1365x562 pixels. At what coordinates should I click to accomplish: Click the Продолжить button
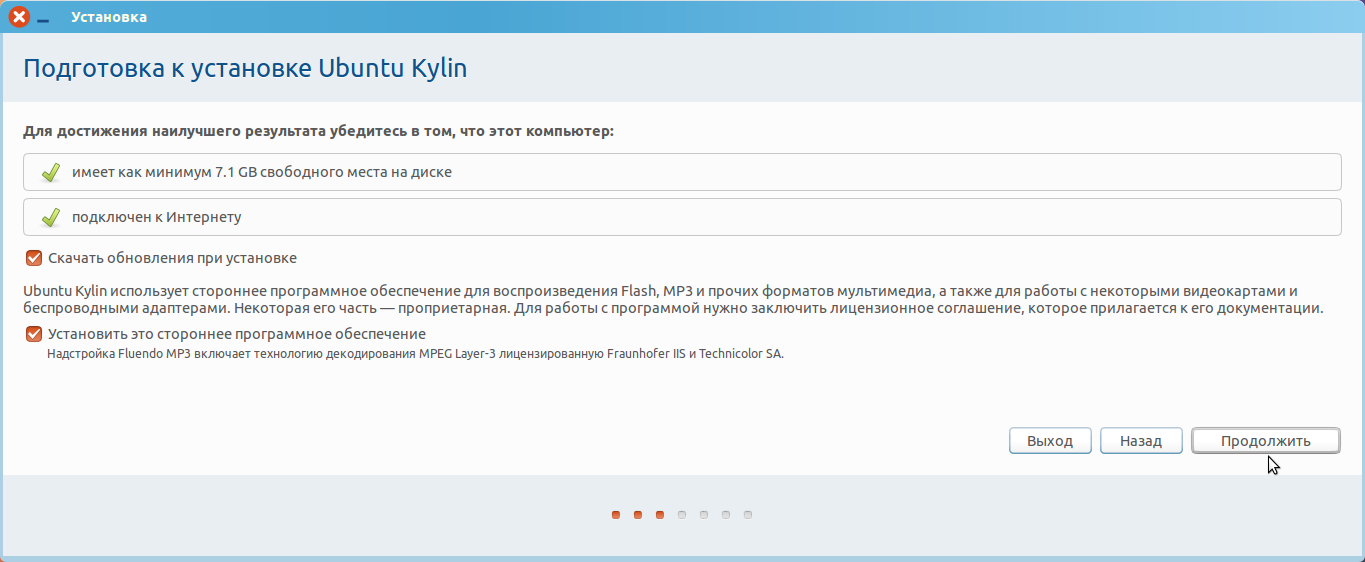coord(1265,441)
